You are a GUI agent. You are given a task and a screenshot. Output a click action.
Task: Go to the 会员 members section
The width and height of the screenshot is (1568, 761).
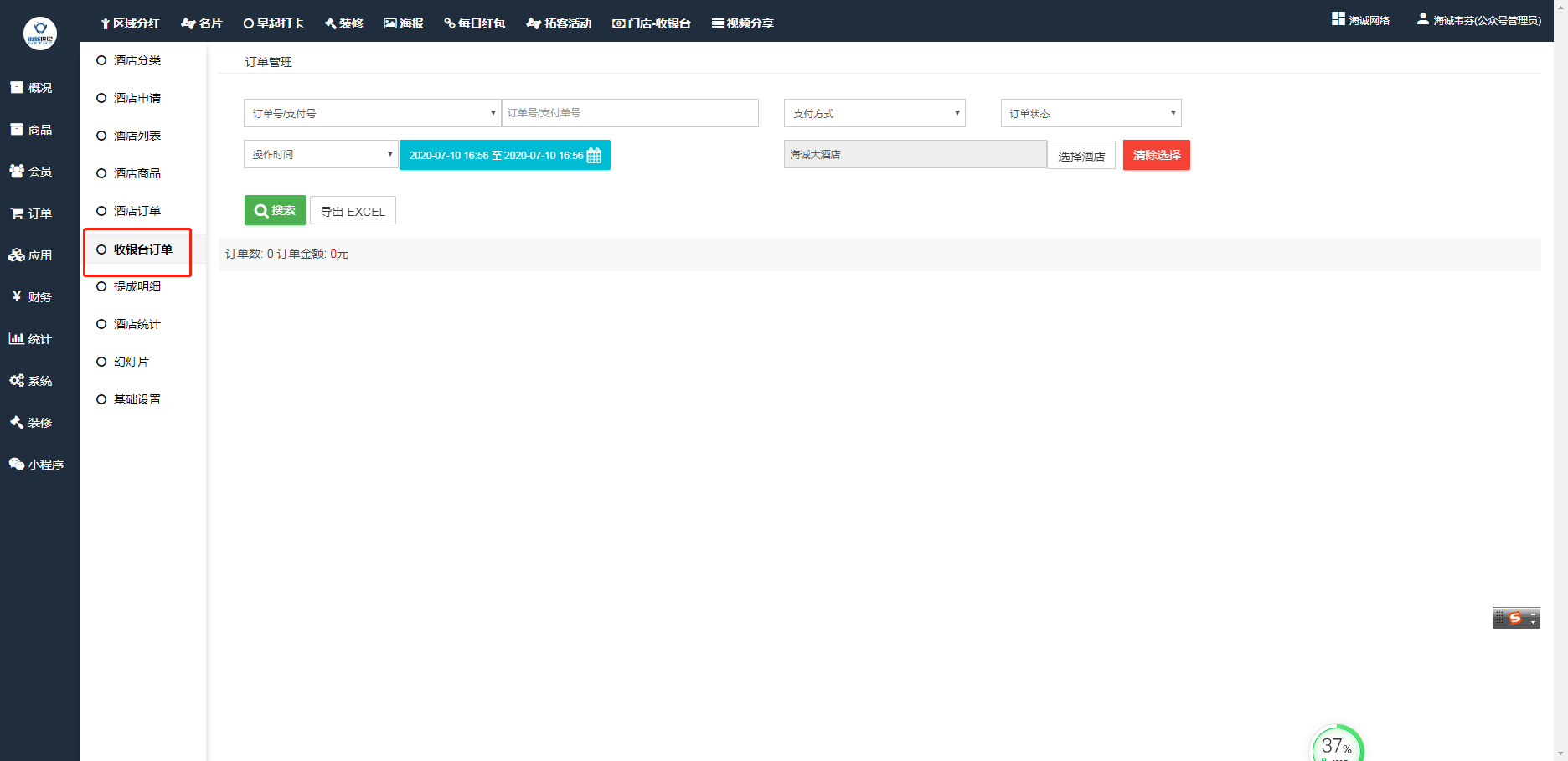tap(32, 172)
